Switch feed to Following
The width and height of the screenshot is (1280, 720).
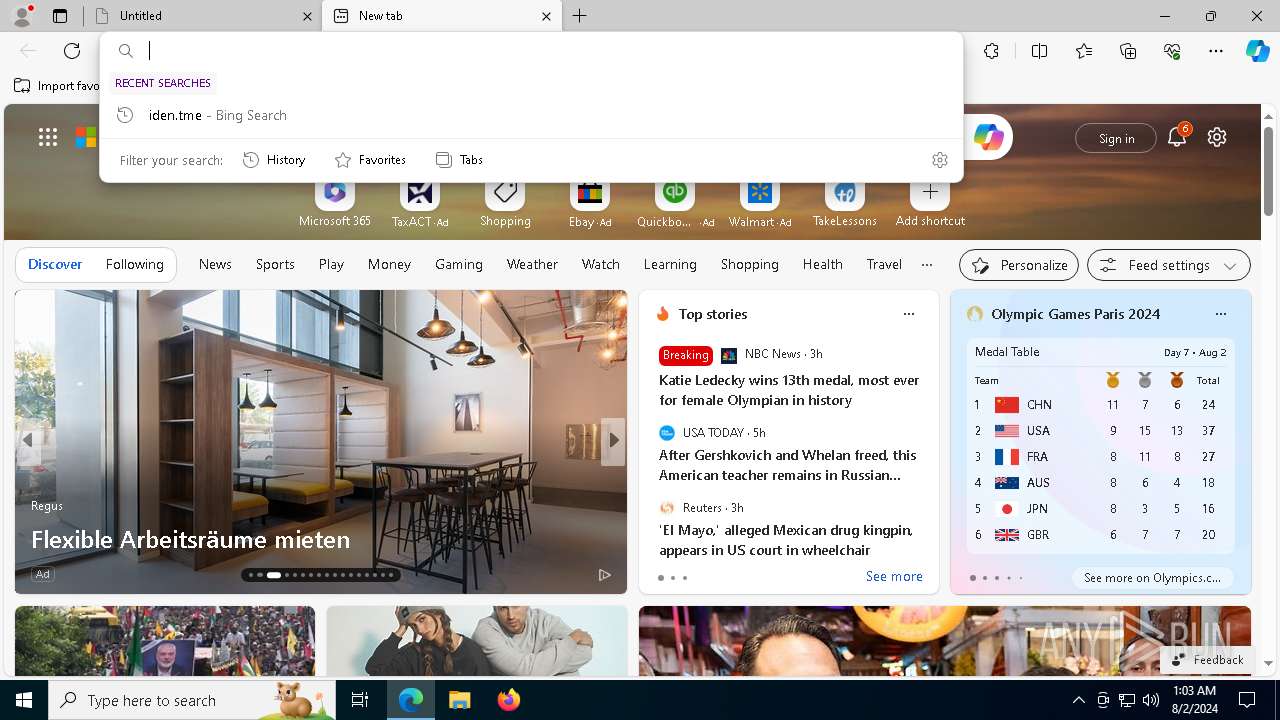pos(134,264)
